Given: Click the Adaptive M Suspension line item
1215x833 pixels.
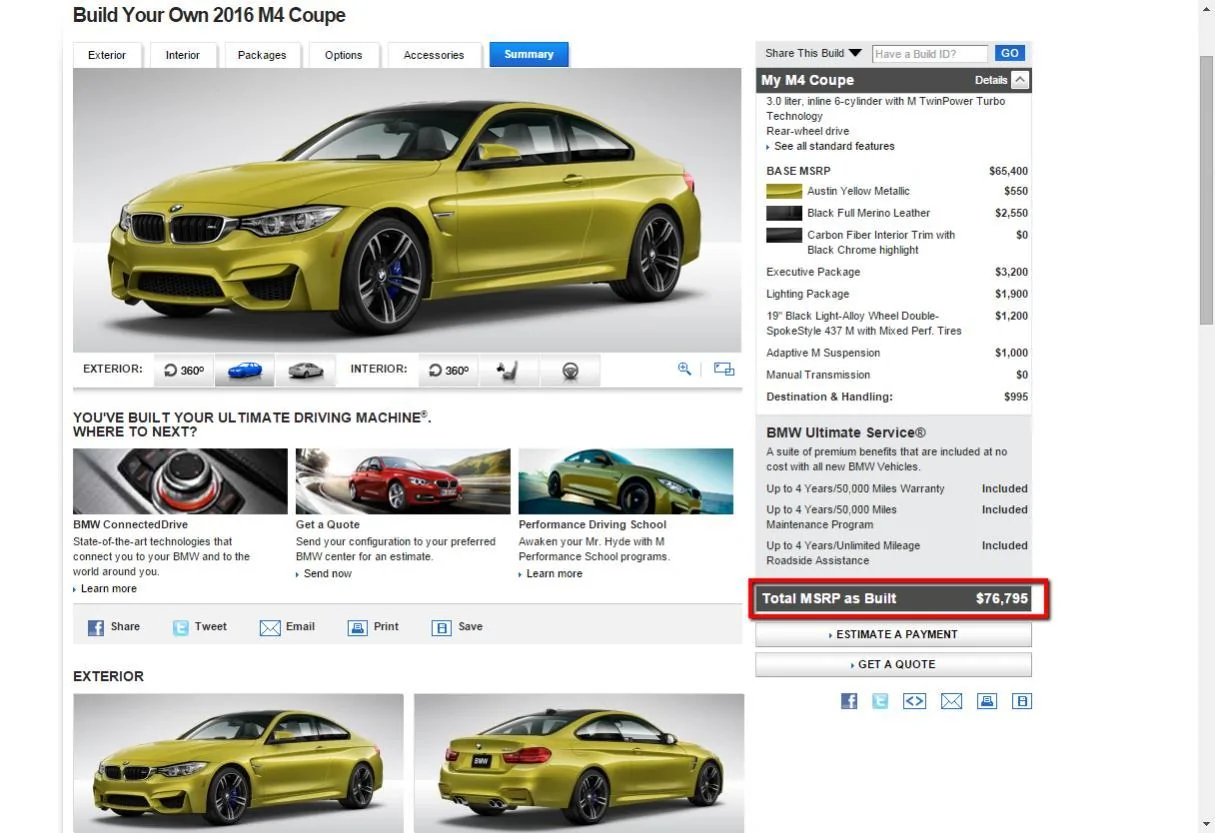Looking at the screenshot, I should click(897, 353).
